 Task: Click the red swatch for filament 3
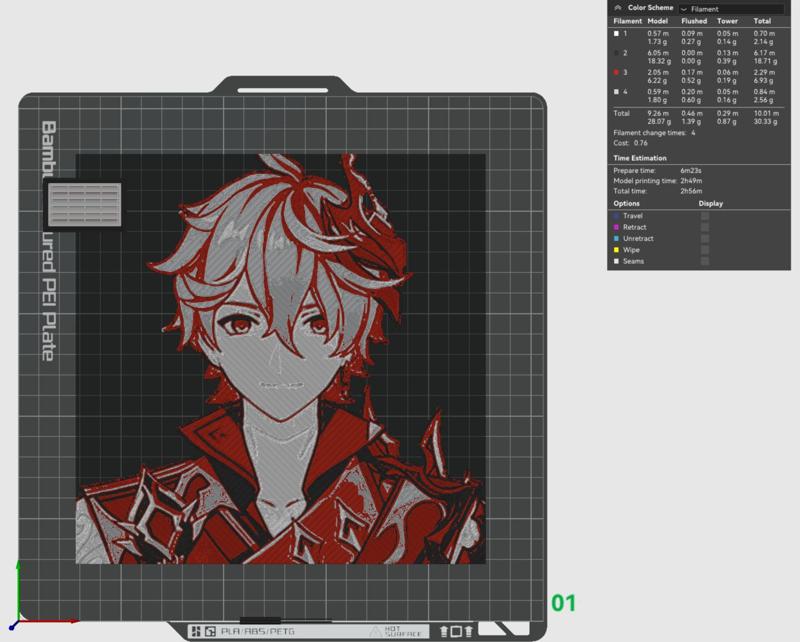[616, 72]
